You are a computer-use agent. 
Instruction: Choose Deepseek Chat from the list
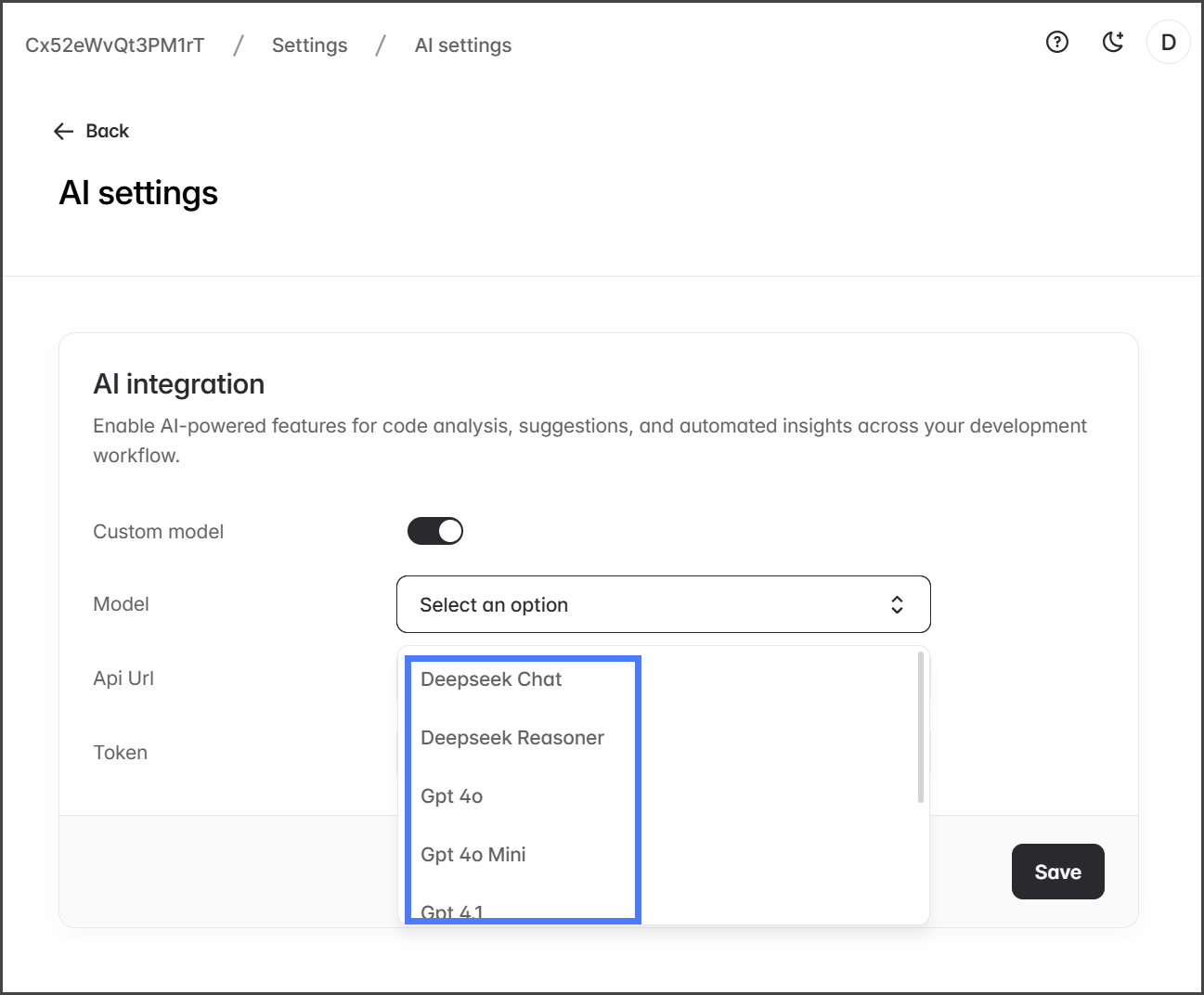coord(491,679)
